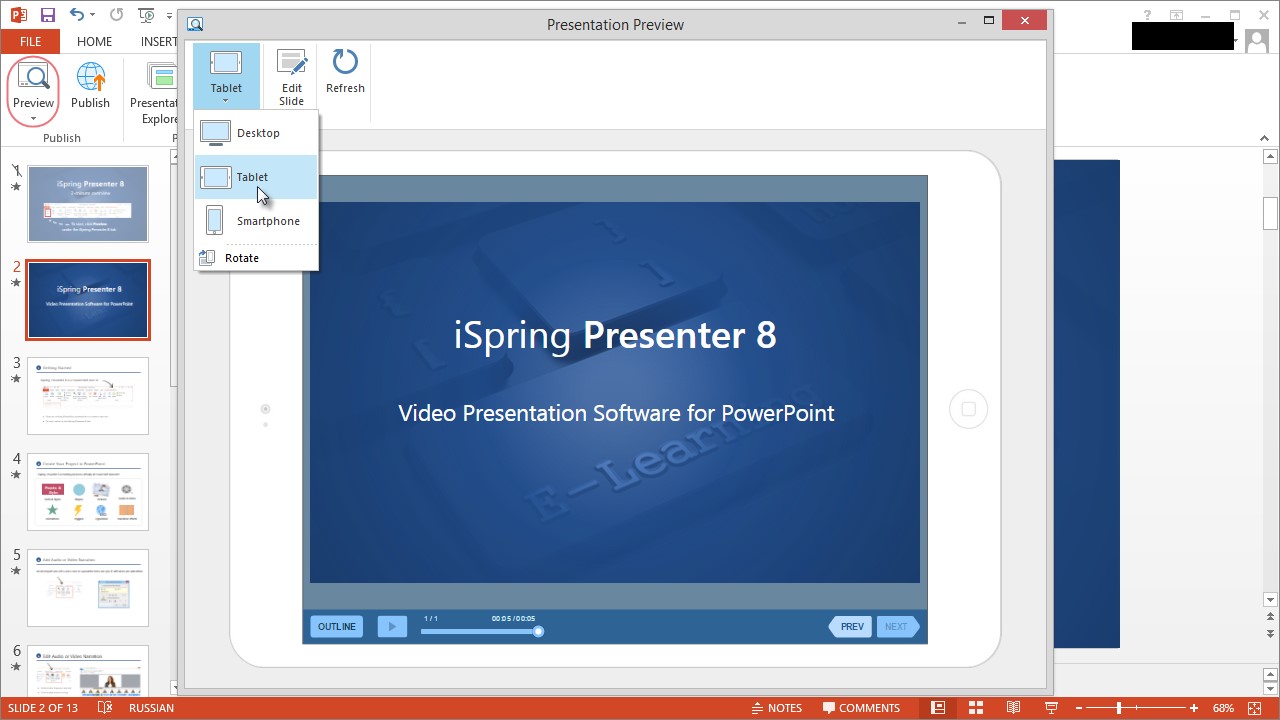Viewport: 1280px width, 720px height.
Task: Click the RUSSIAN language indicator
Action: coord(151,708)
